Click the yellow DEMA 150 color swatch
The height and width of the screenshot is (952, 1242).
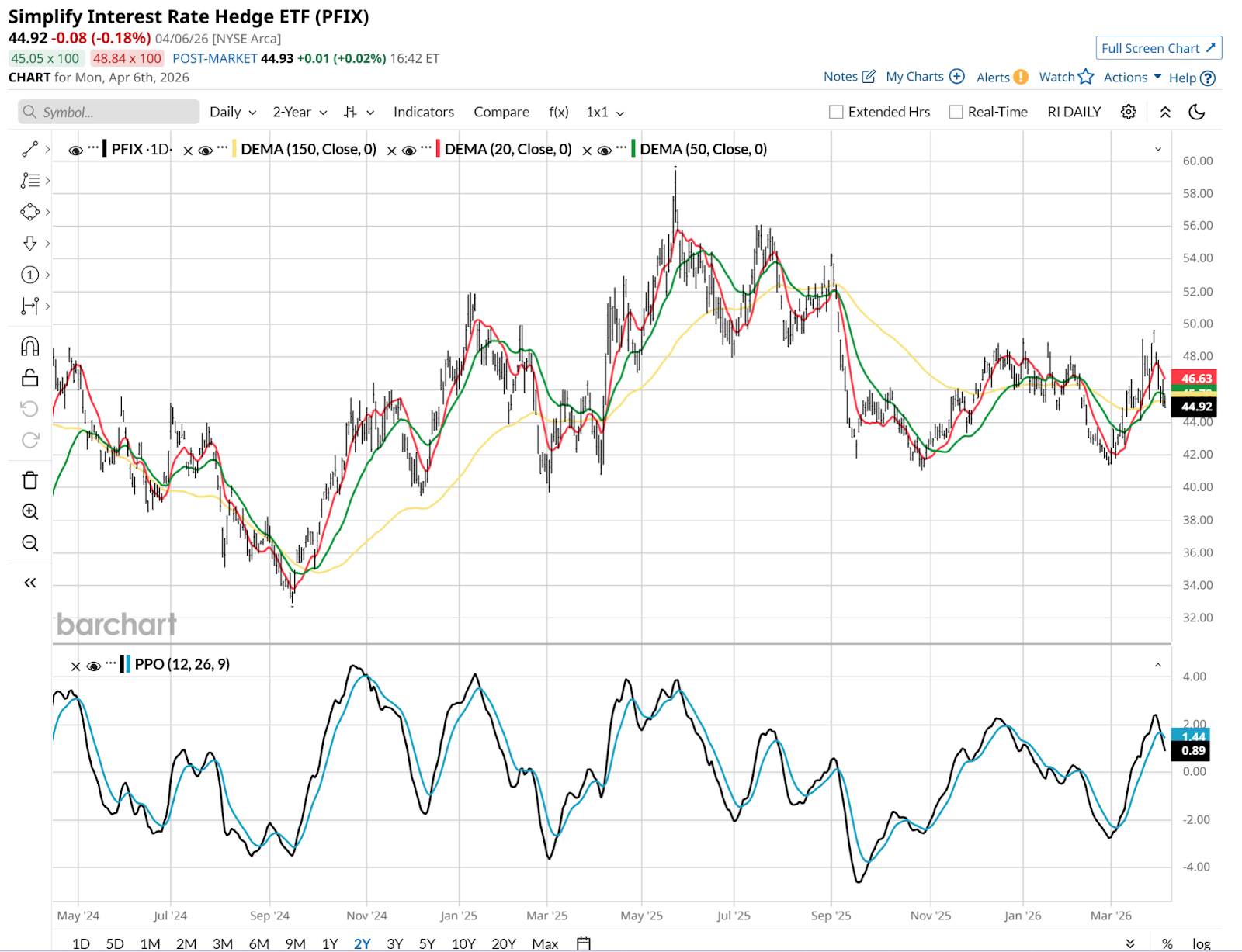tap(234, 149)
